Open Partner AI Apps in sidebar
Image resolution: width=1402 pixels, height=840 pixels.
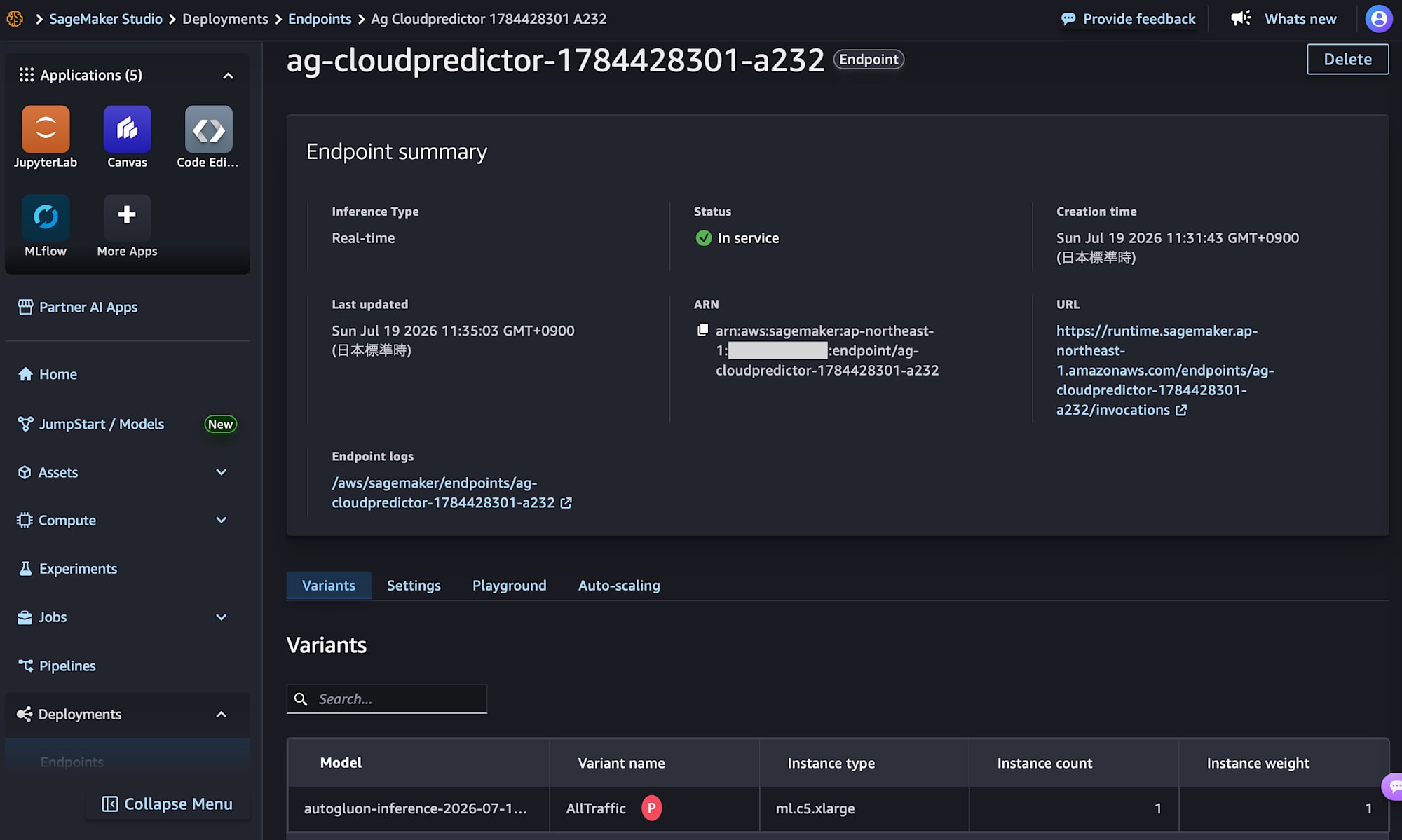[88, 307]
